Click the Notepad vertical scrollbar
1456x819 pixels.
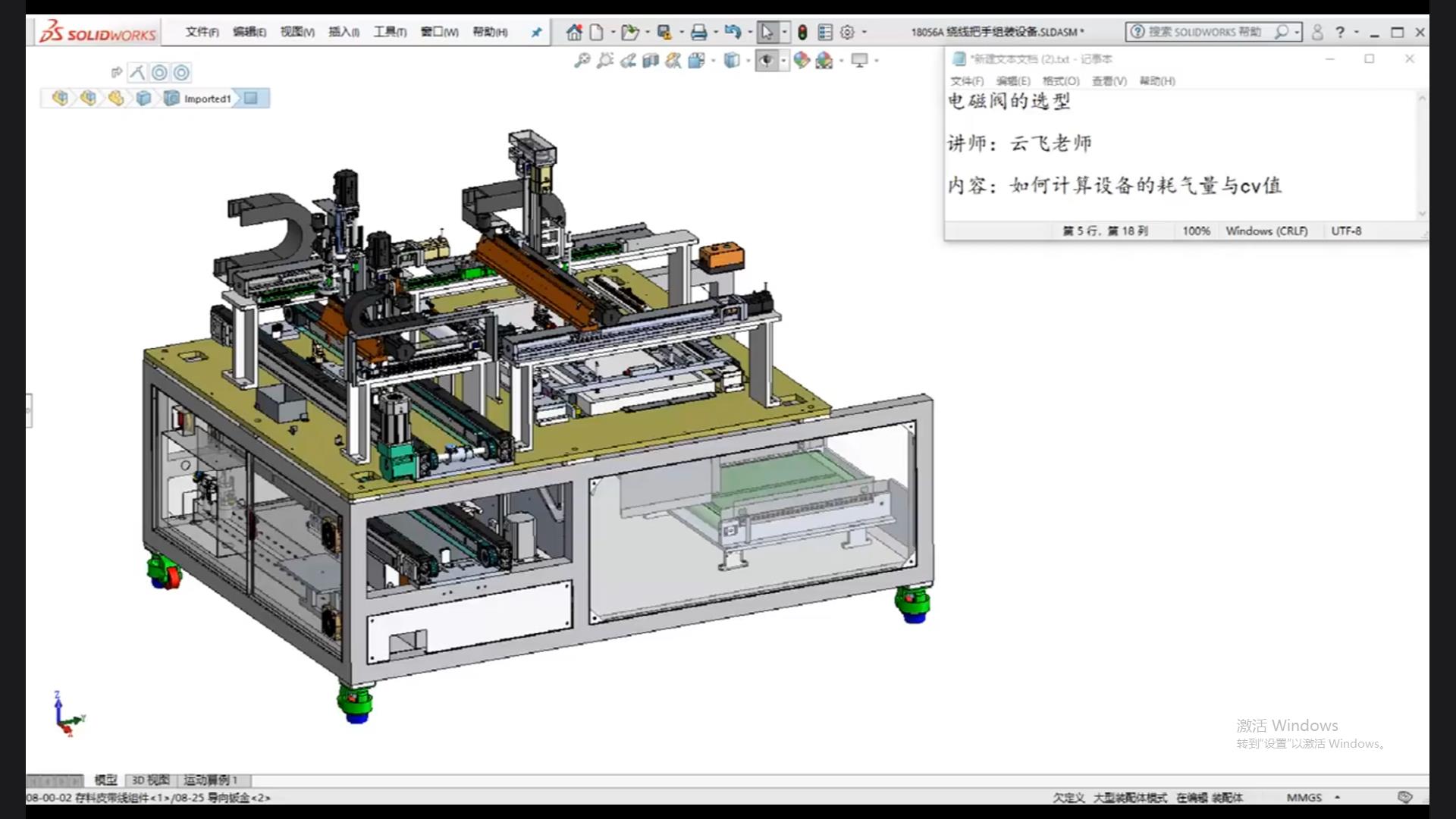(x=1422, y=155)
